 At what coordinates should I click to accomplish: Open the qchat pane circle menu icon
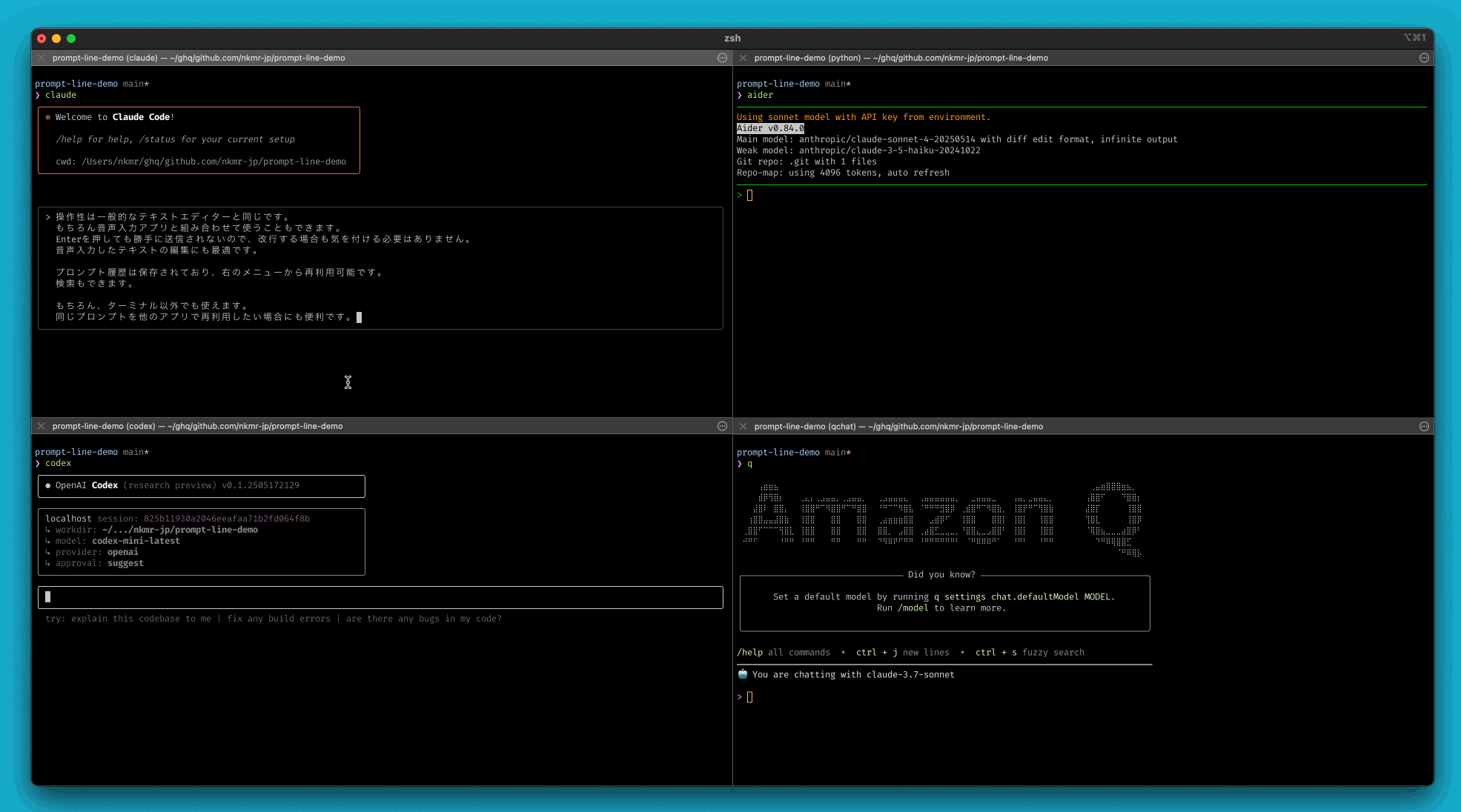1423,426
